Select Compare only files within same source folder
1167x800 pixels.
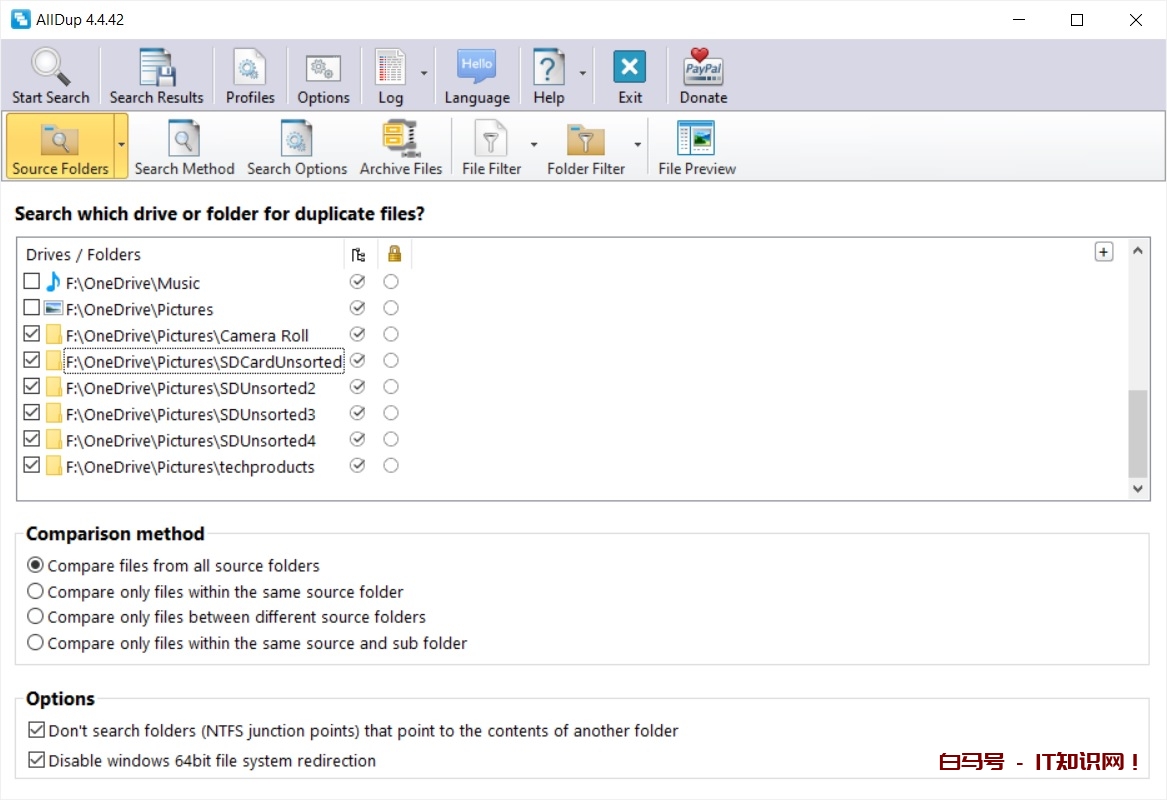point(36,591)
